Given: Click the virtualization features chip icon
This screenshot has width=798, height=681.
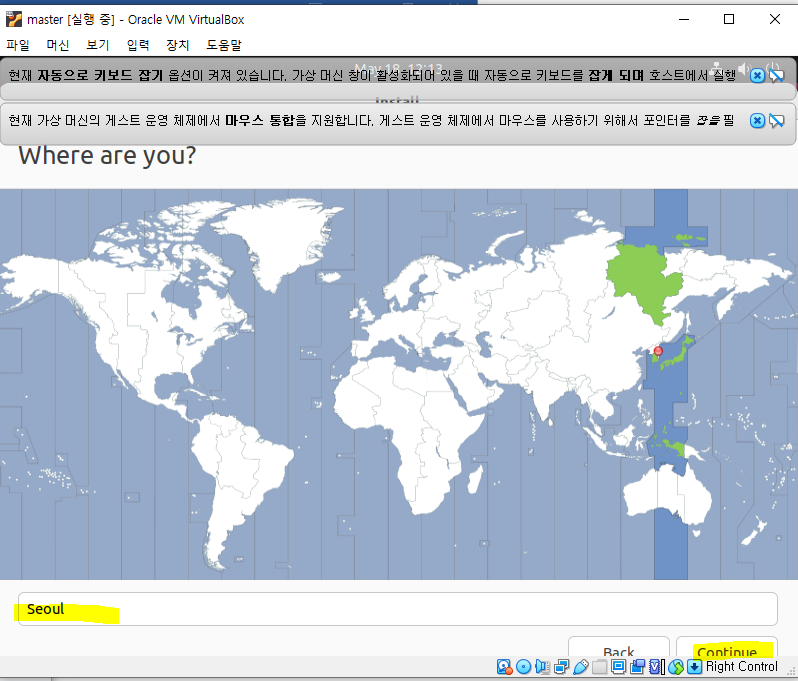Looking at the screenshot, I should (655, 667).
